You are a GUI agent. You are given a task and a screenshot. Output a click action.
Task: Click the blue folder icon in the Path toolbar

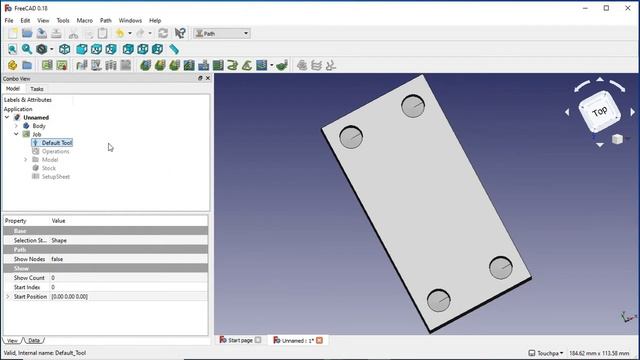[x=27, y=65]
